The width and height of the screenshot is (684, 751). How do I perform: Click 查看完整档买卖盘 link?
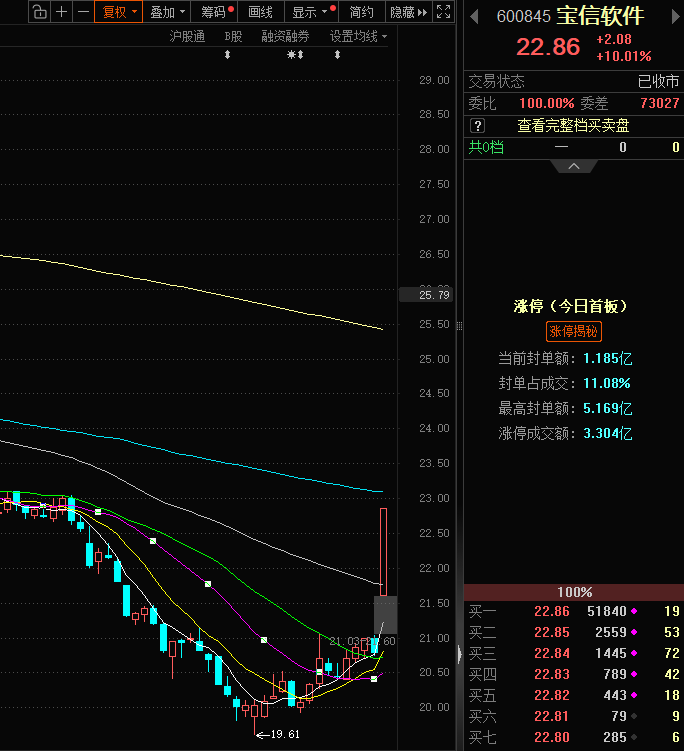573,125
